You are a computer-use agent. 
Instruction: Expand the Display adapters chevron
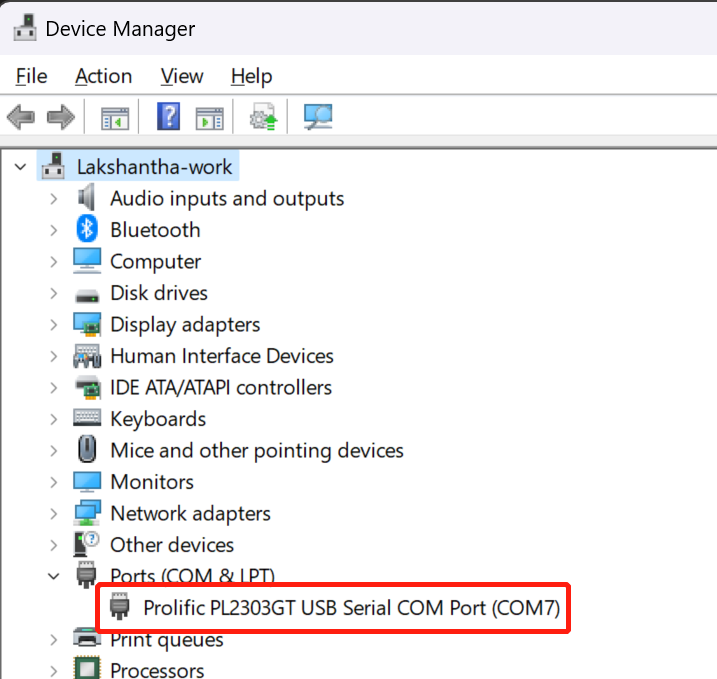pos(54,325)
